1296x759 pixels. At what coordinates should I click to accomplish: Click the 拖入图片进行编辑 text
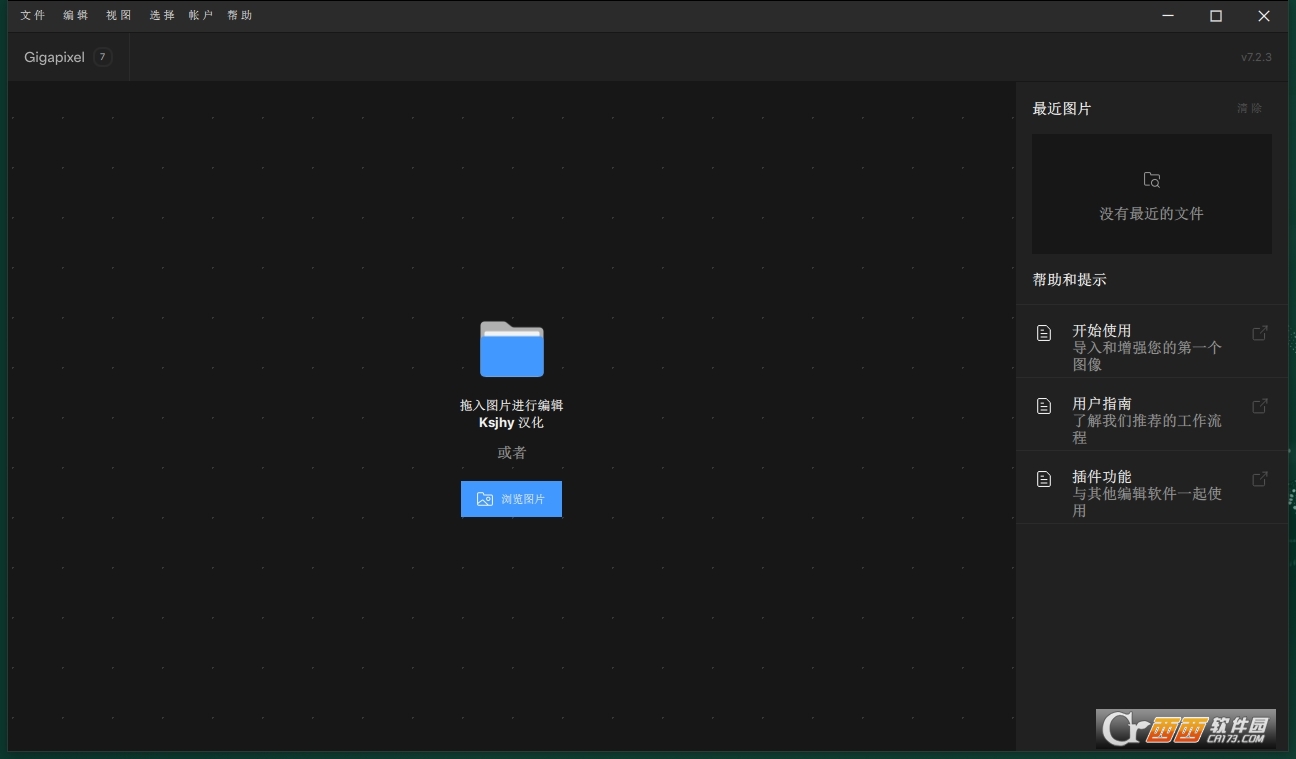[511, 405]
